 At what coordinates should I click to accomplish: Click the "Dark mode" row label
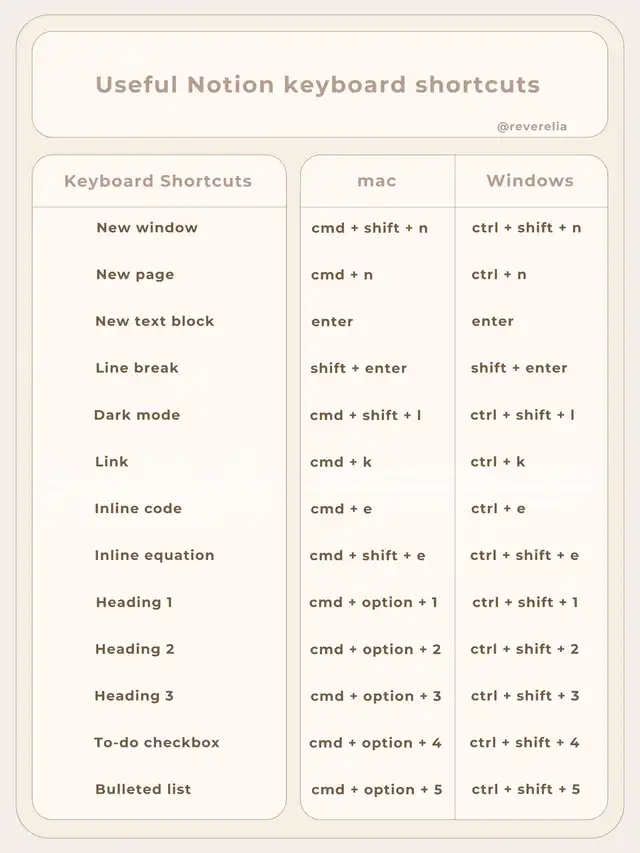click(137, 415)
